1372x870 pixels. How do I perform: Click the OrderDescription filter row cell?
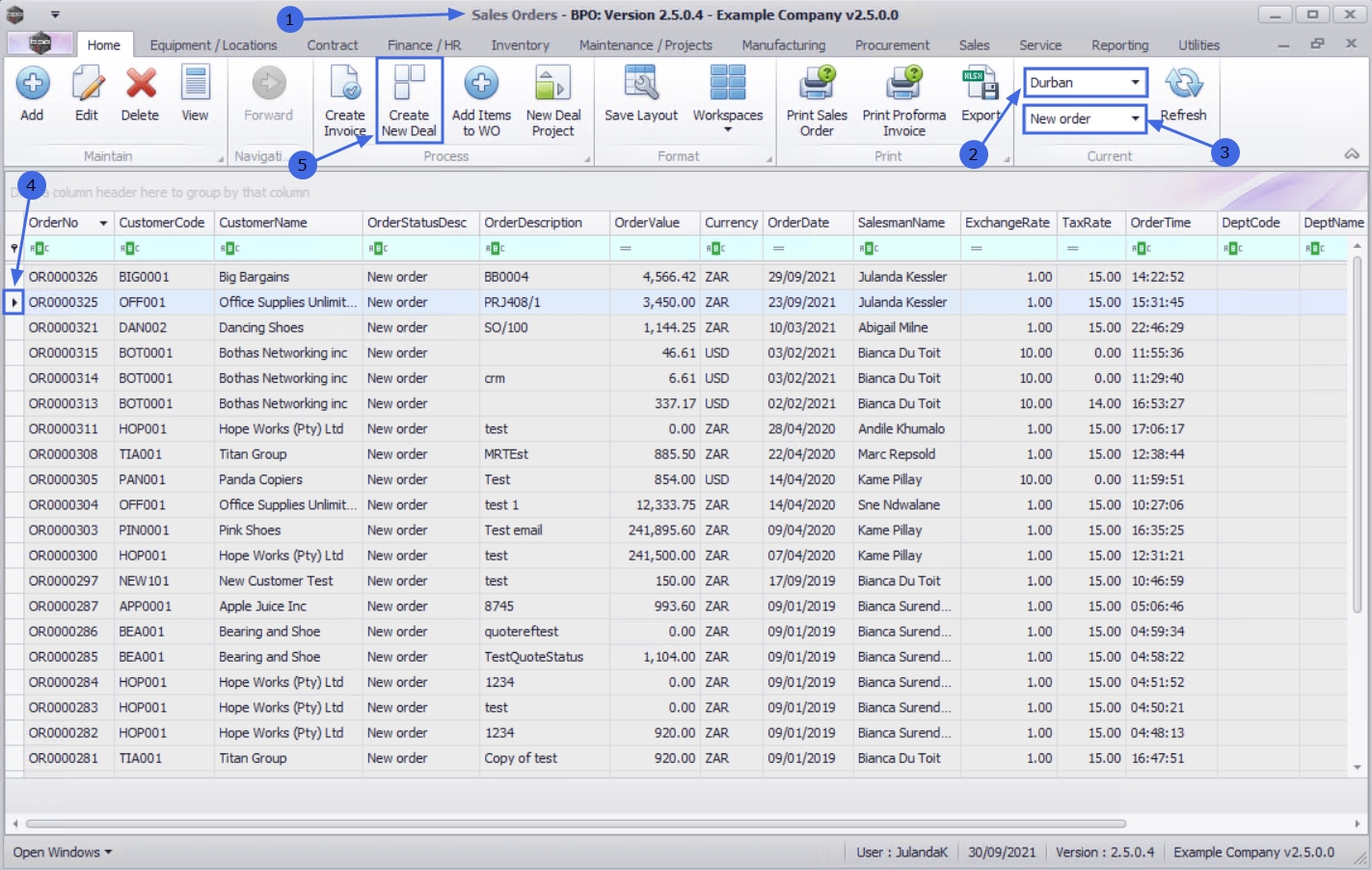[545, 249]
